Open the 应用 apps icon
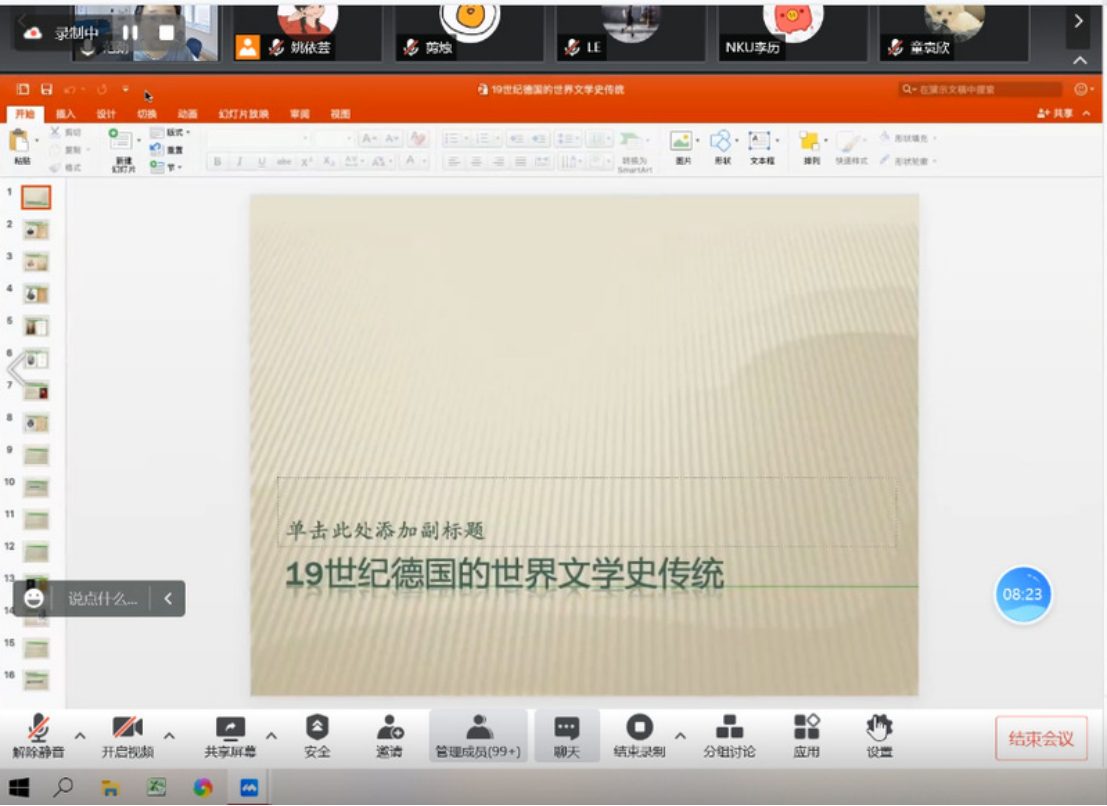The image size is (1107, 806). [x=806, y=736]
